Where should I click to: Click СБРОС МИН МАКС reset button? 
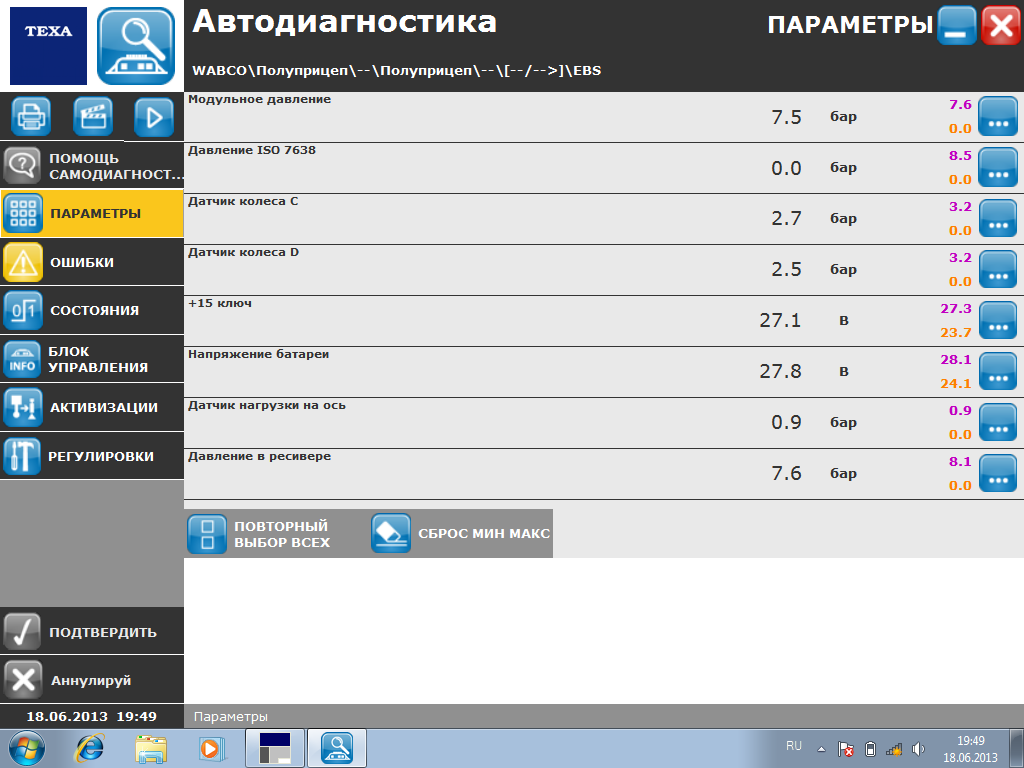click(461, 534)
